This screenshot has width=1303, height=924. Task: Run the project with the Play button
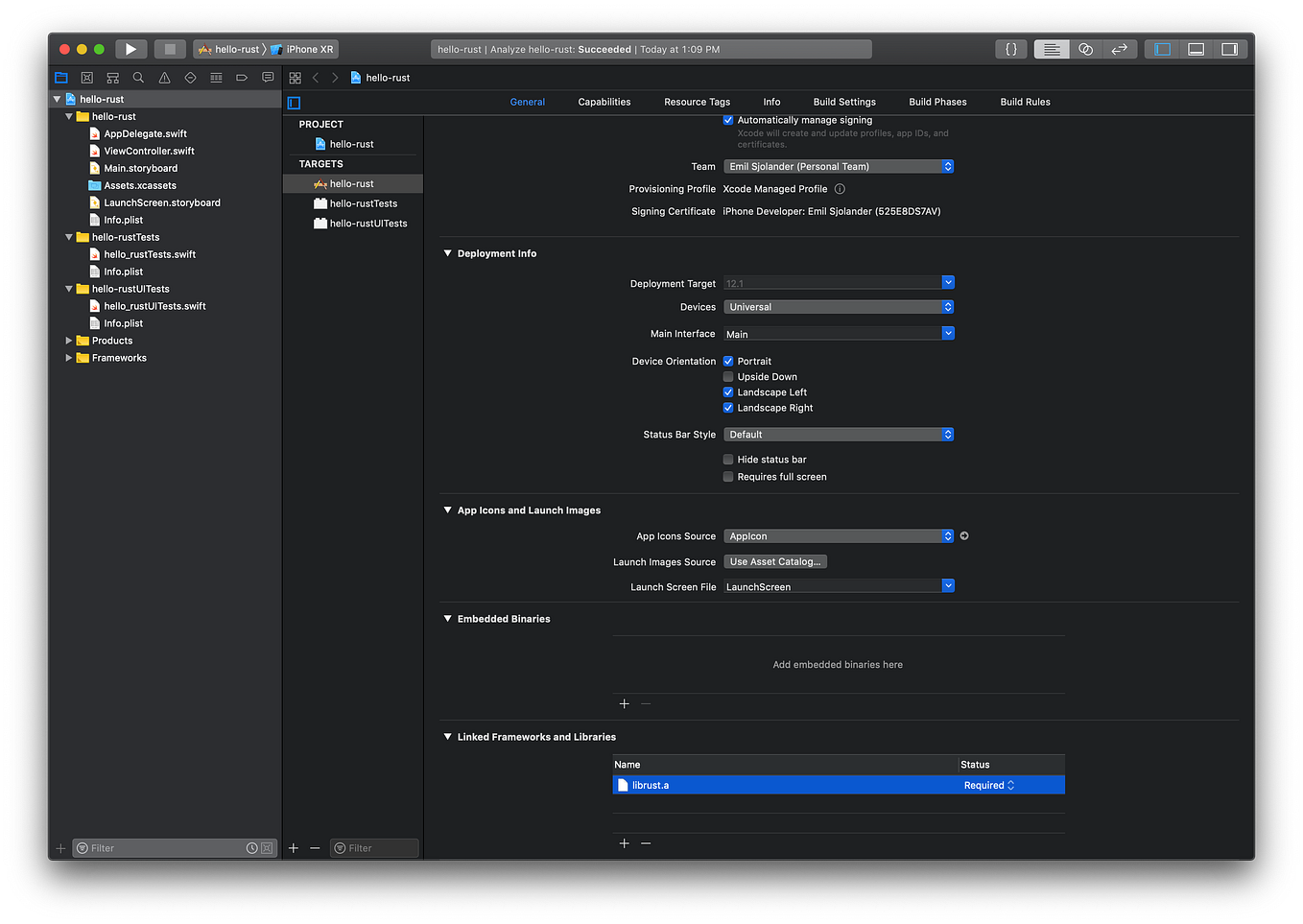[x=131, y=49]
